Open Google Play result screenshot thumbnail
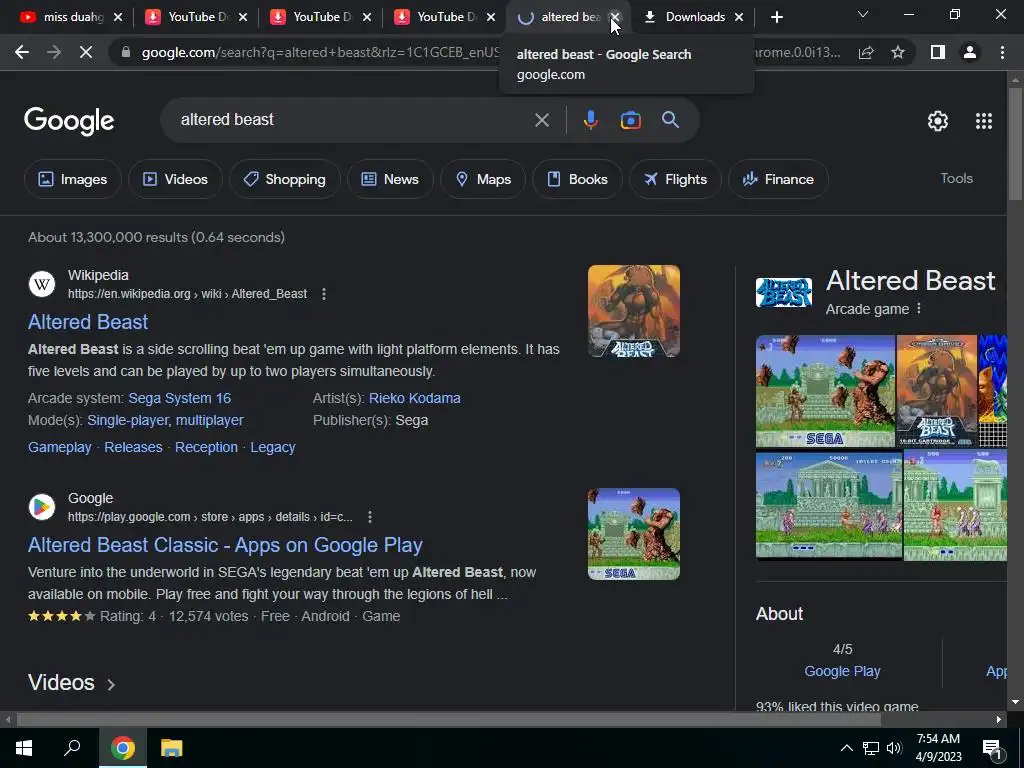The image size is (1024, 768). (633, 534)
